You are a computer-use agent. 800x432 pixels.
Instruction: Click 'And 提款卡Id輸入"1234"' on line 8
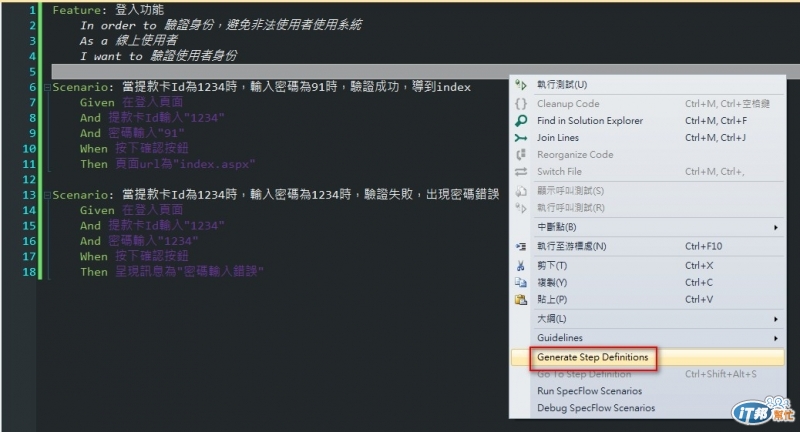point(152,118)
